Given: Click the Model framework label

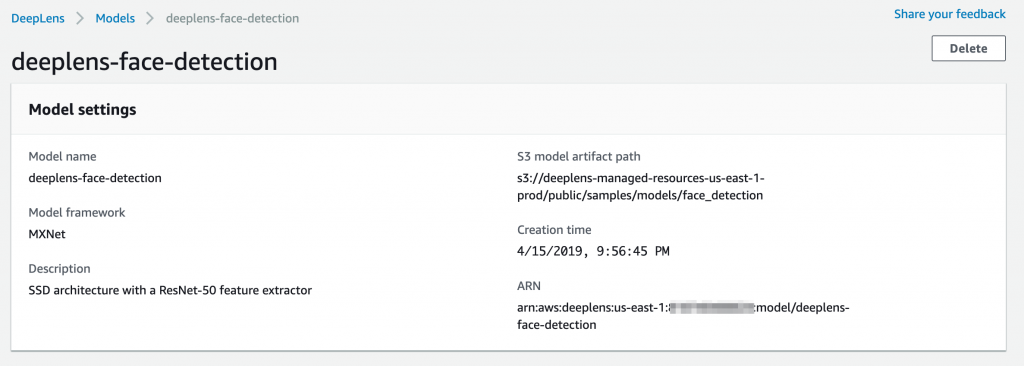Looking at the screenshot, I should click(77, 212).
